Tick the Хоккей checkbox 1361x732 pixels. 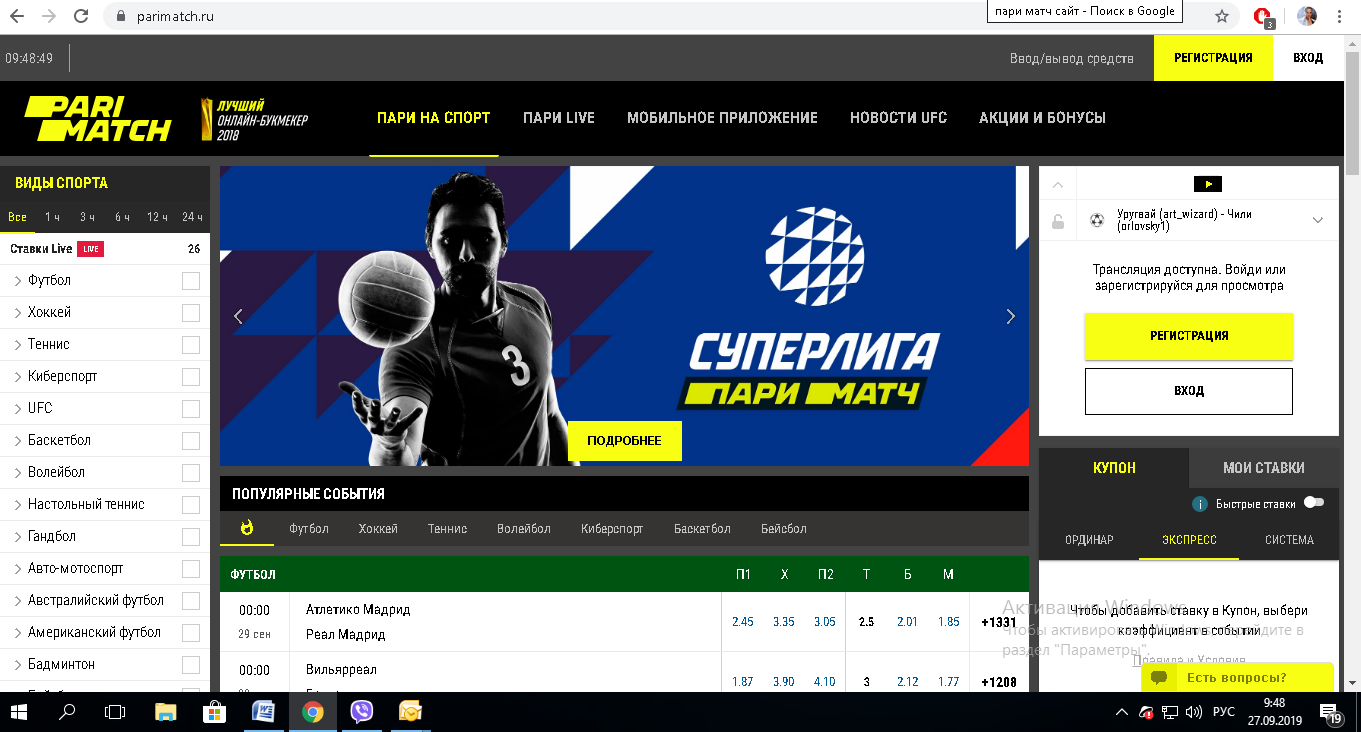coord(191,313)
